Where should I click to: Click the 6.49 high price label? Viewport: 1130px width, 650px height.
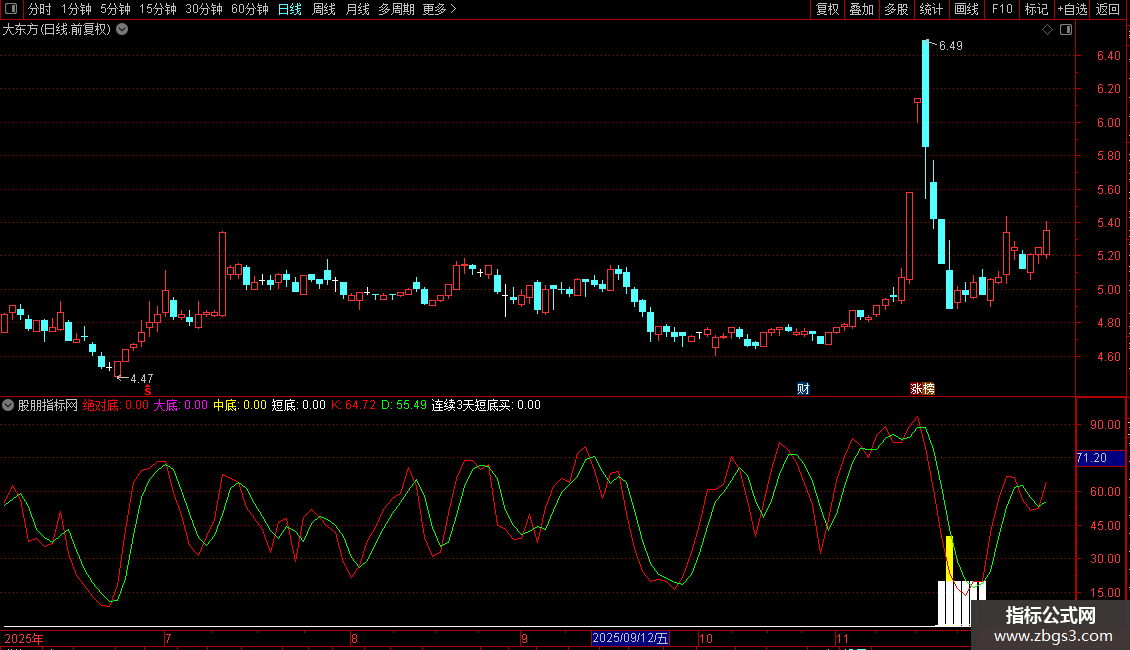click(x=951, y=45)
